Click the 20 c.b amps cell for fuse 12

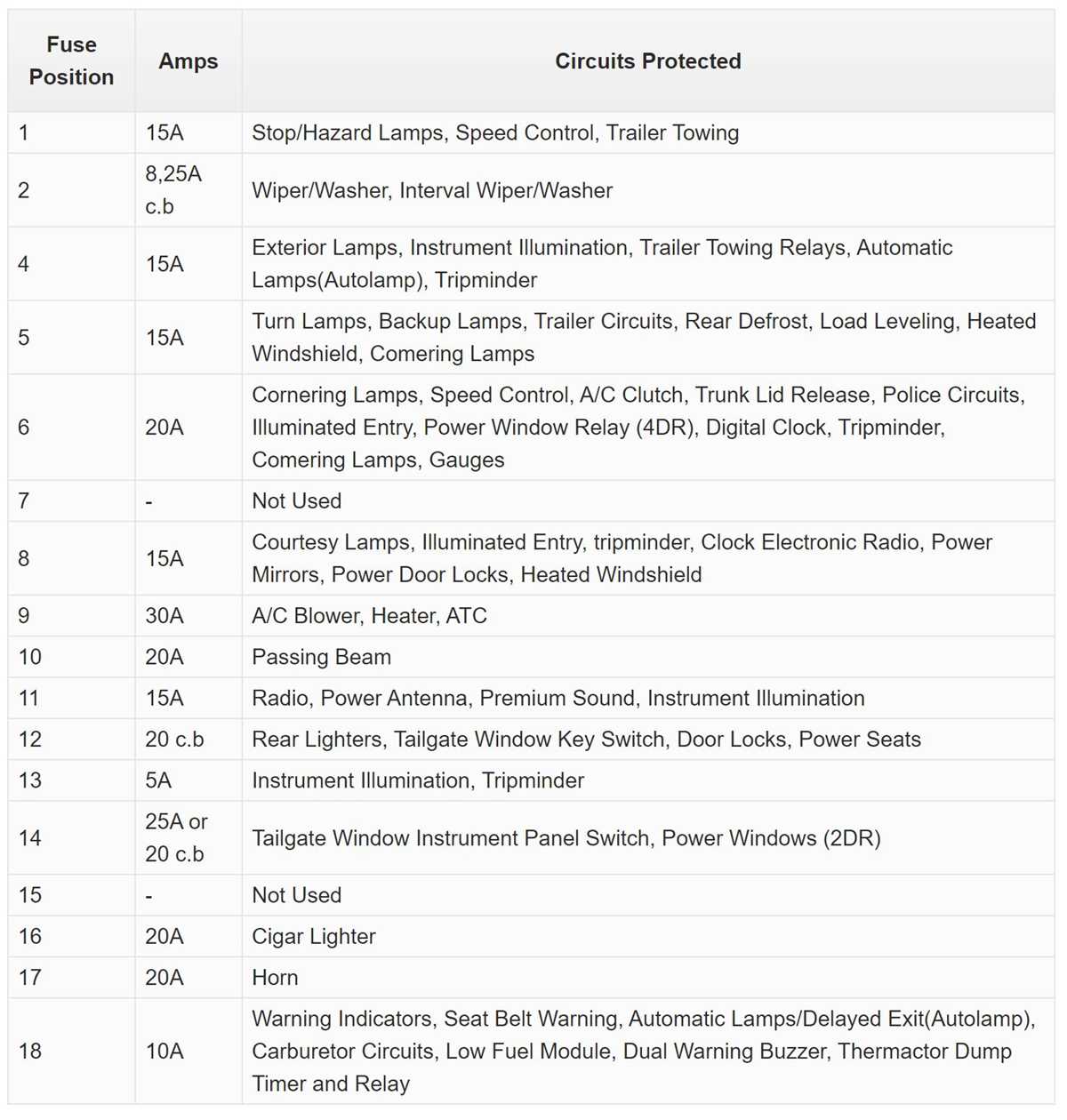click(x=189, y=740)
